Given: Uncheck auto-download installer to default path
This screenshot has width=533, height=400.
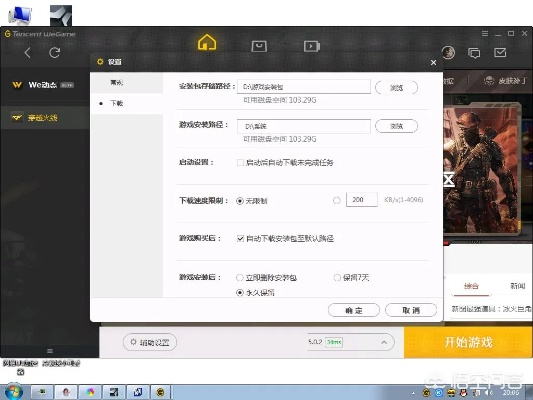Looking at the screenshot, I should (x=240, y=238).
